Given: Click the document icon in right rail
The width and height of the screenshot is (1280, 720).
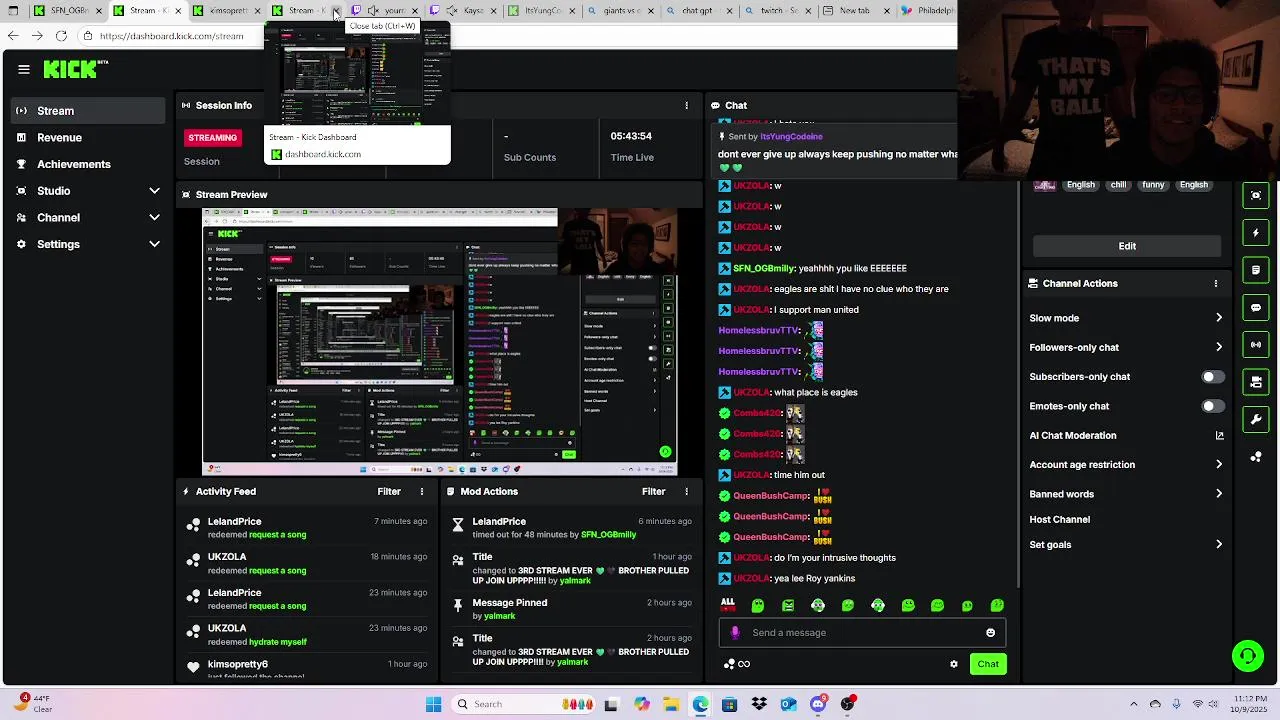Looking at the screenshot, I should tap(1256, 270).
